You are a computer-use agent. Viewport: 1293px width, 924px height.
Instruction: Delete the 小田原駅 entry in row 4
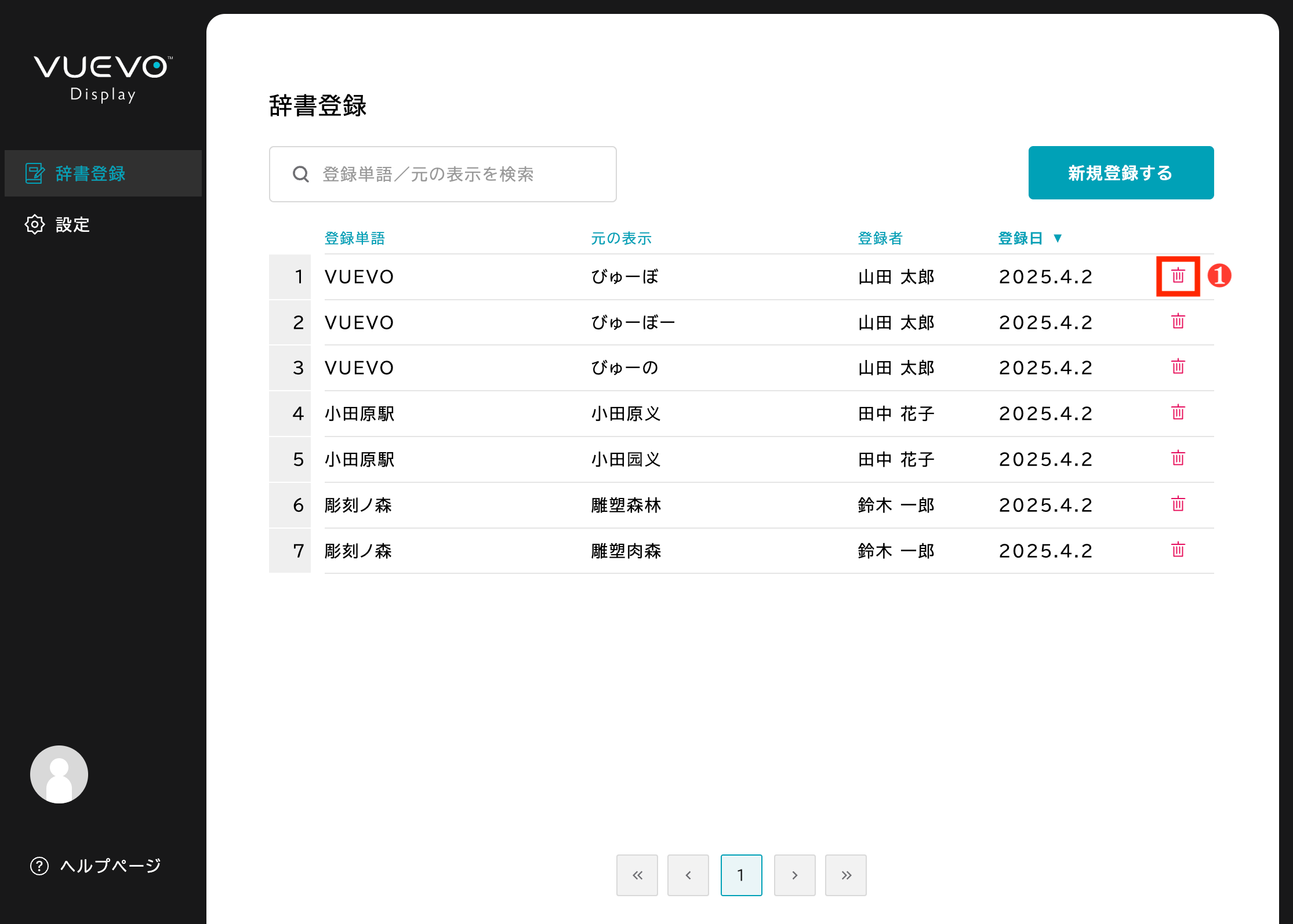(1178, 413)
